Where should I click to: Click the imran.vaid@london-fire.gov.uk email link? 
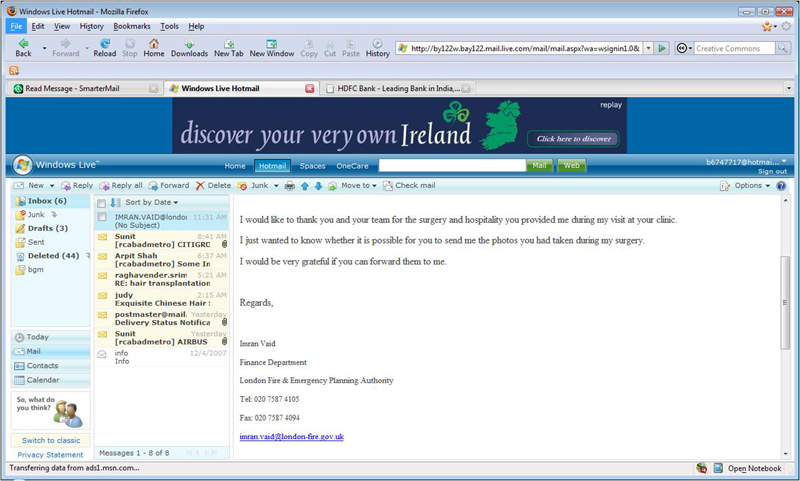(292, 437)
